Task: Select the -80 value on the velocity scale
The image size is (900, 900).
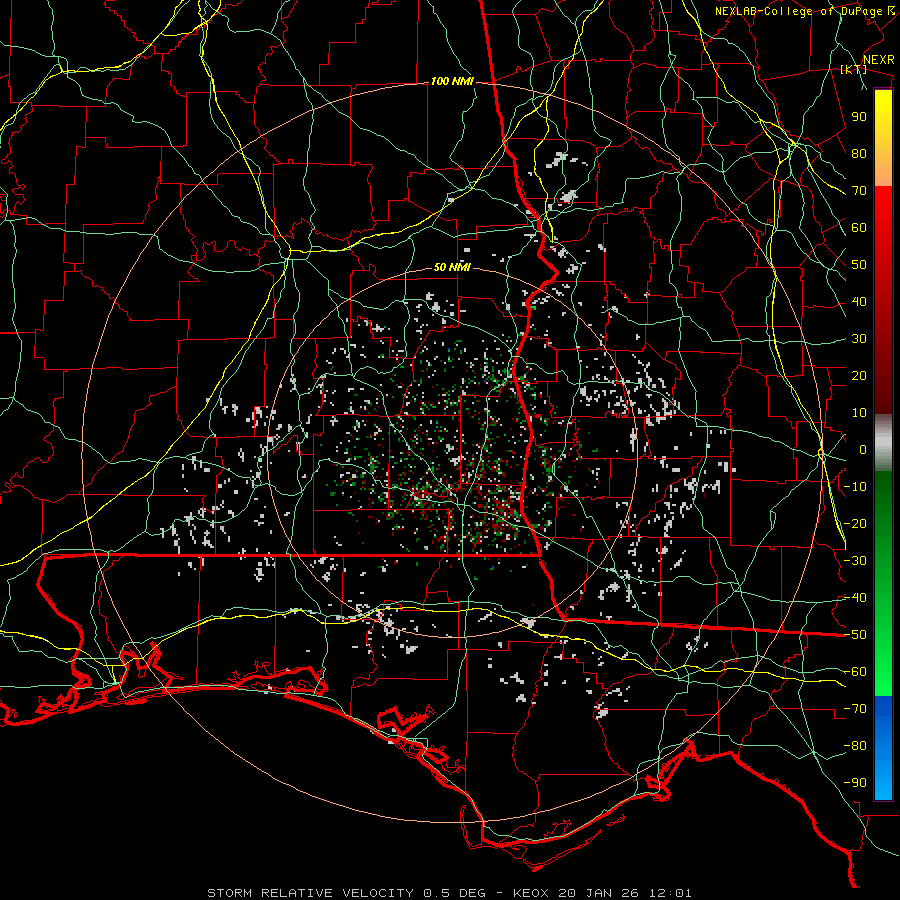Action: tap(855, 746)
